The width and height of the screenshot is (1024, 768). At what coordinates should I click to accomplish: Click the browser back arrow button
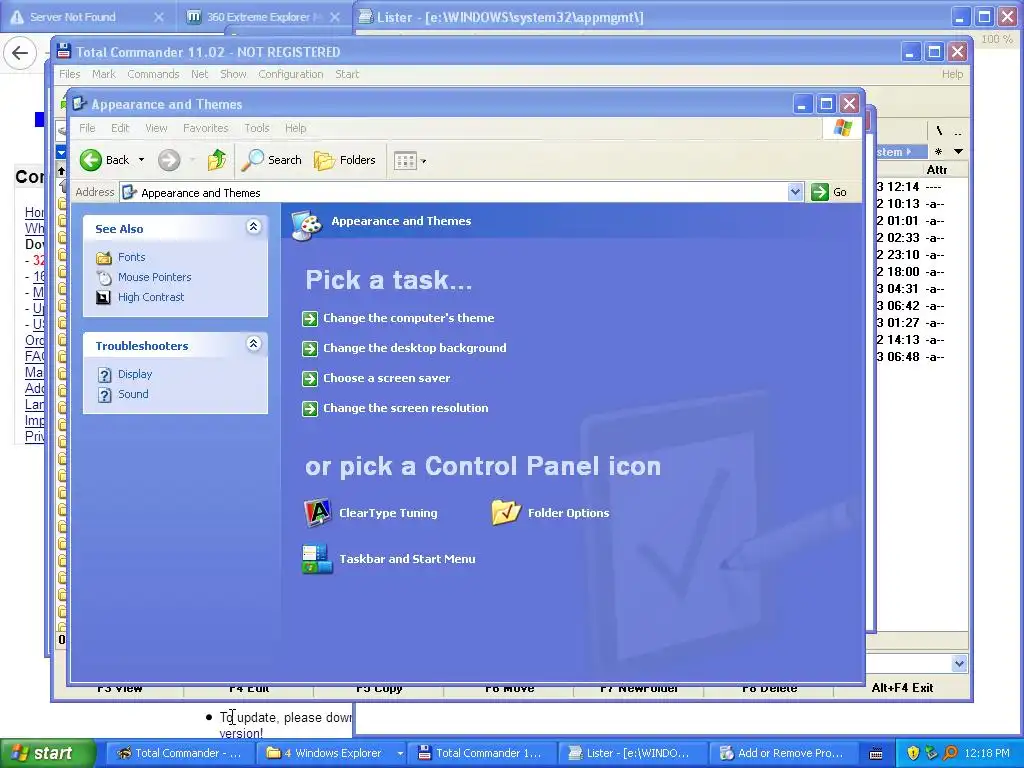(x=20, y=53)
